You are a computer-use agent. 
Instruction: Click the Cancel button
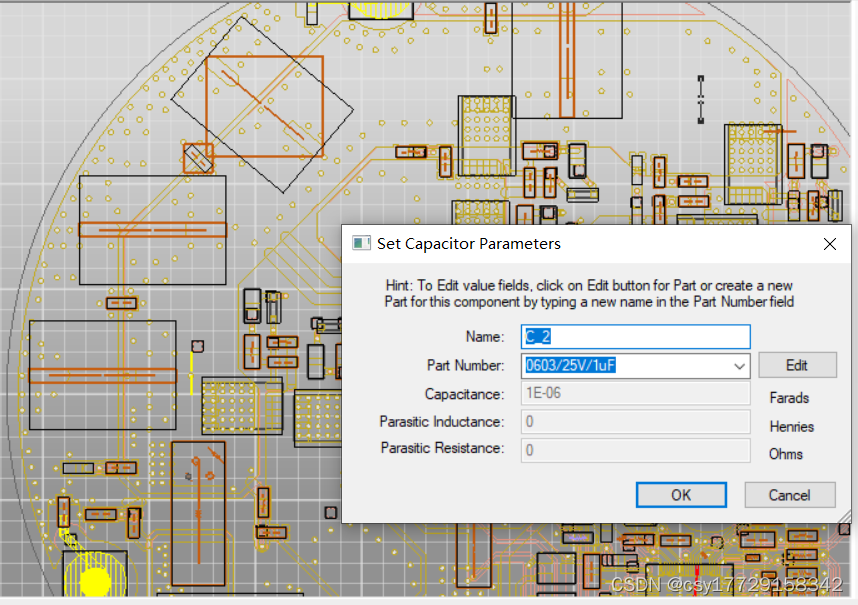click(790, 495)
